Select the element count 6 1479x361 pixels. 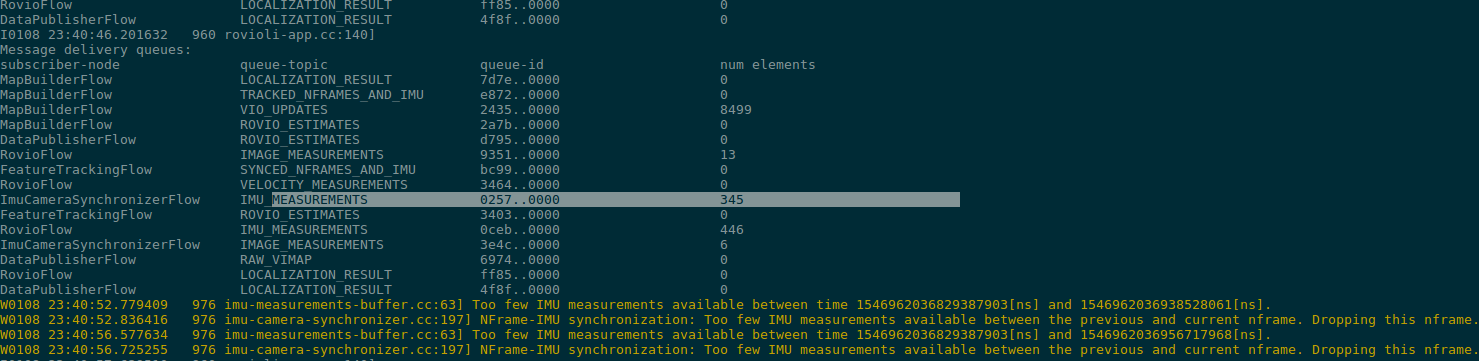(724, 245)
